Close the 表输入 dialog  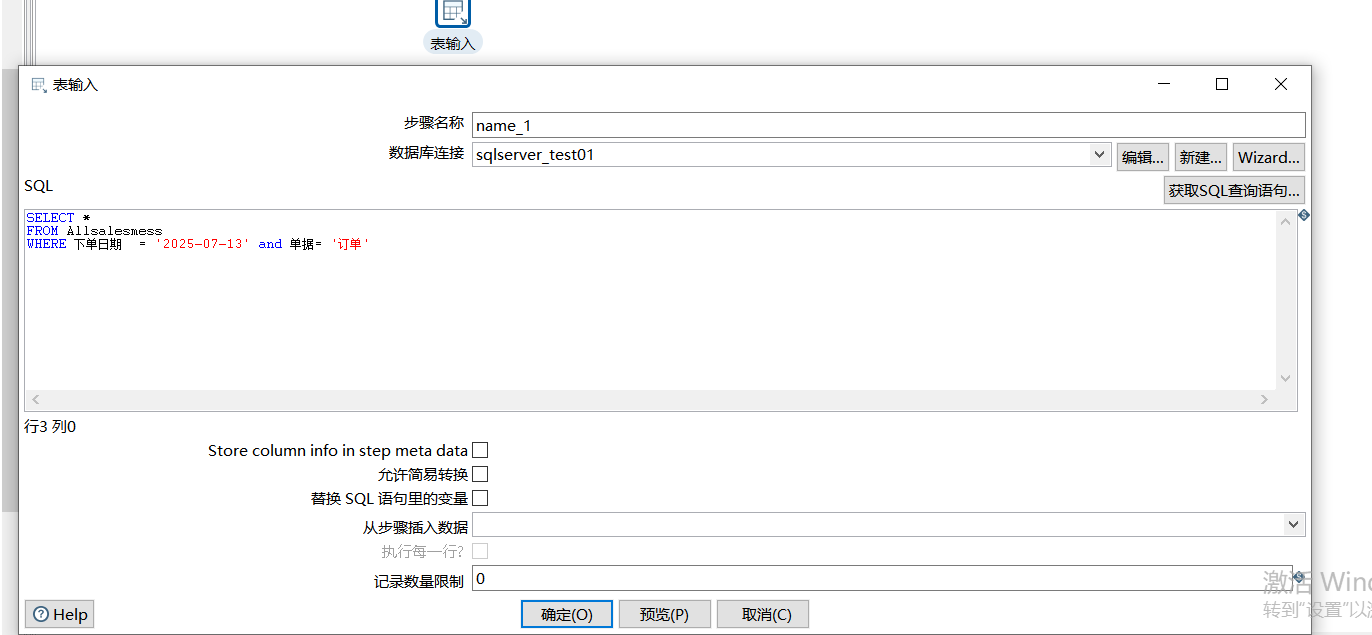[1281, 85]
